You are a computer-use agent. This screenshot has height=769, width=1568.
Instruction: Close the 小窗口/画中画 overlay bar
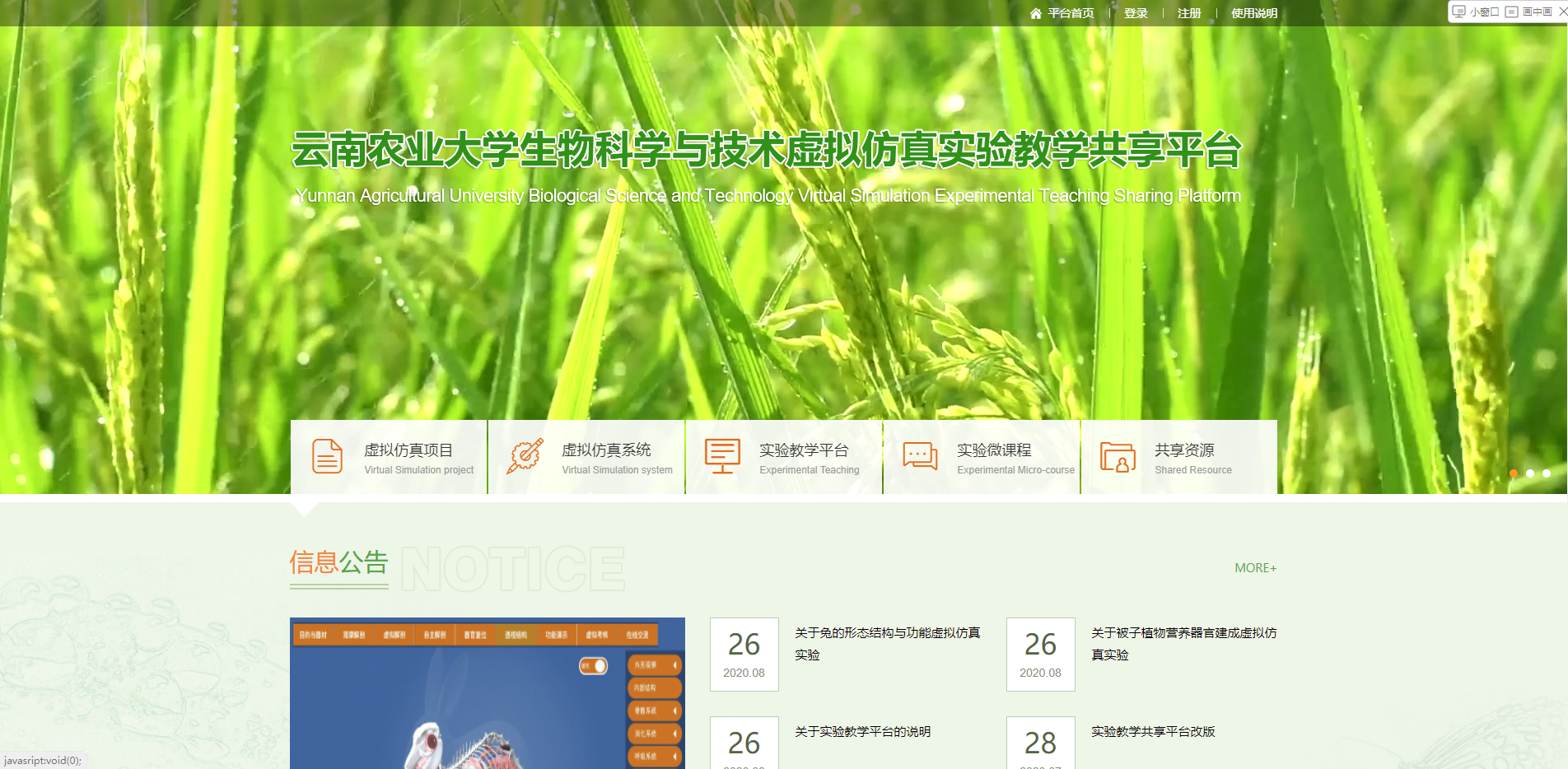point(1562,12)
